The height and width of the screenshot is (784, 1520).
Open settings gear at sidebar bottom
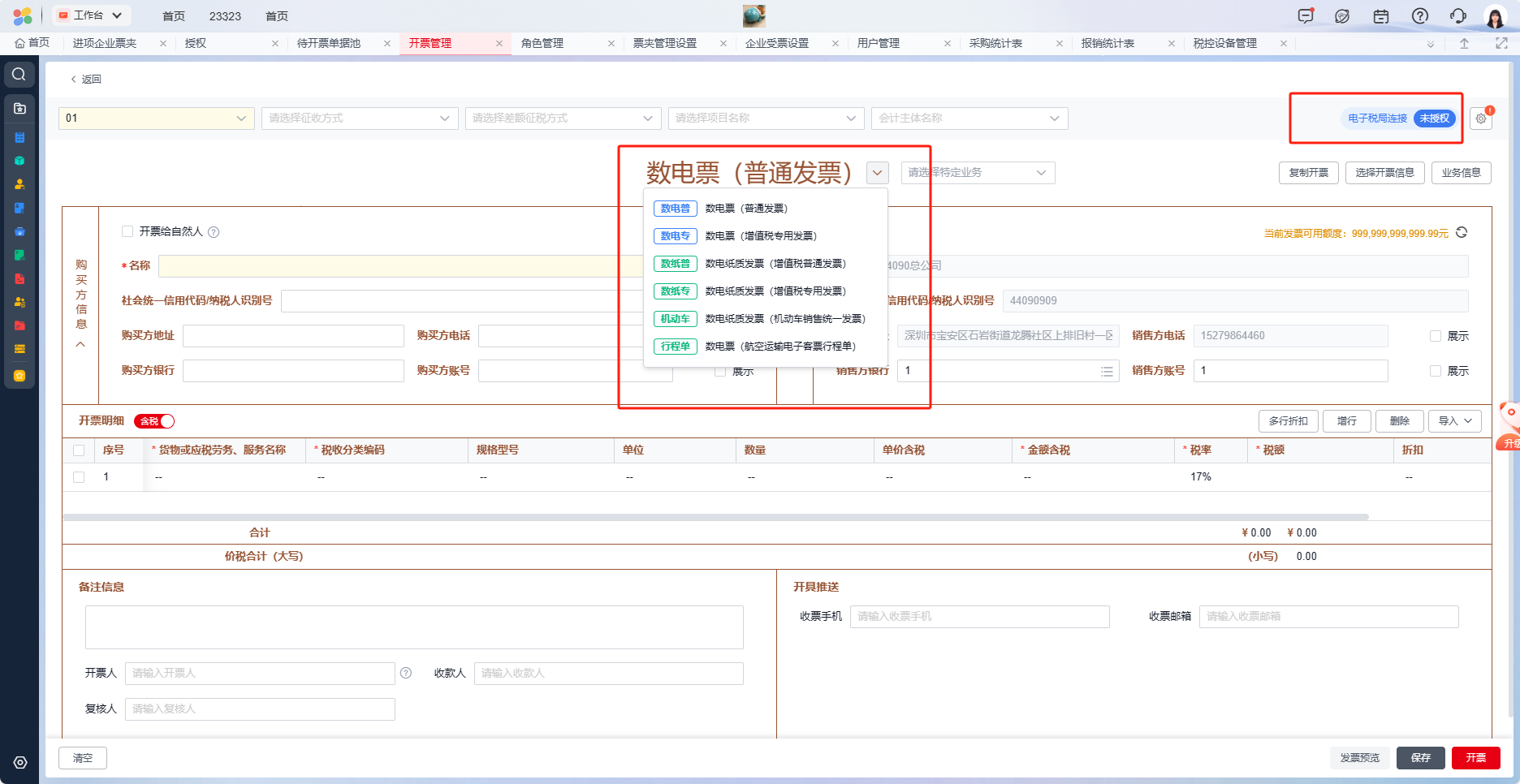[x=20, y=762]
